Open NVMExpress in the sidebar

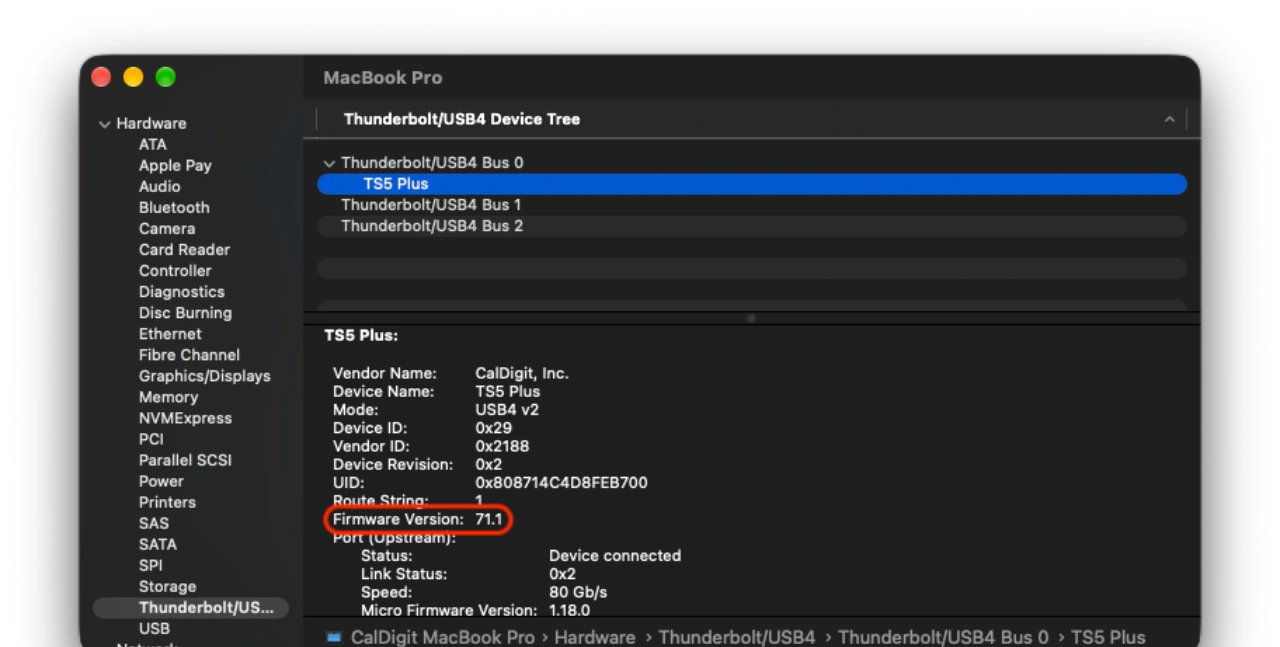[185, 417]
